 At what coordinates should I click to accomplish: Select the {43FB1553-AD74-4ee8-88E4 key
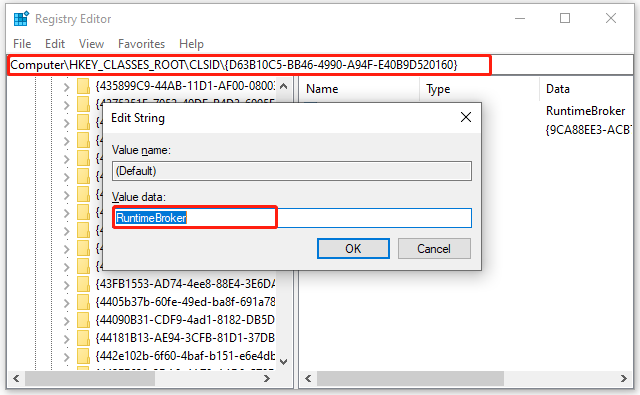click(185, 284)
